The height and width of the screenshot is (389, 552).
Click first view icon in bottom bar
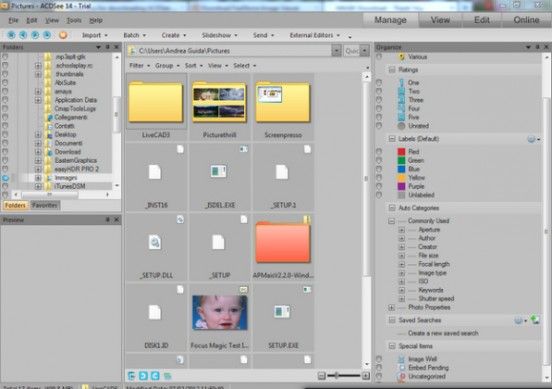click(131, 376)
